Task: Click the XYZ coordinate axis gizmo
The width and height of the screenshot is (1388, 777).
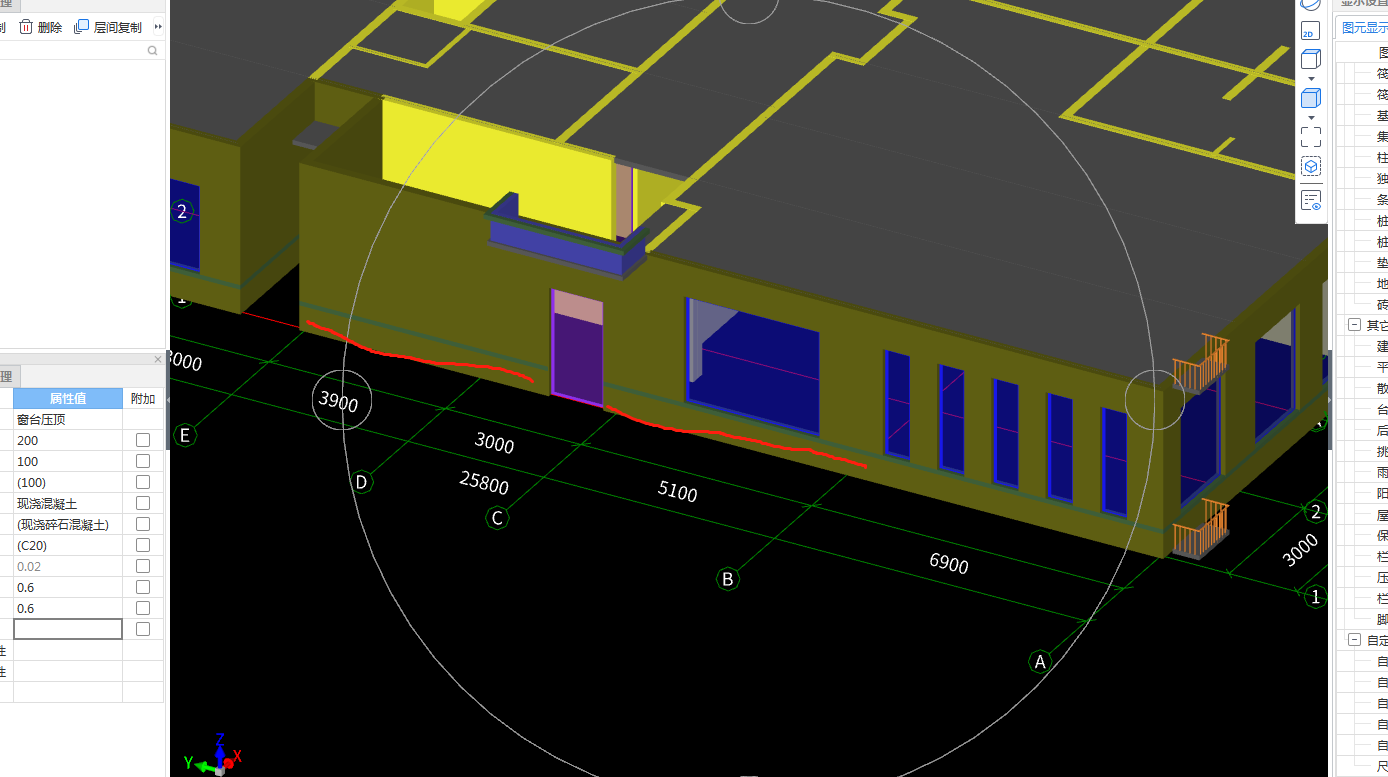Action: point(214,757)
